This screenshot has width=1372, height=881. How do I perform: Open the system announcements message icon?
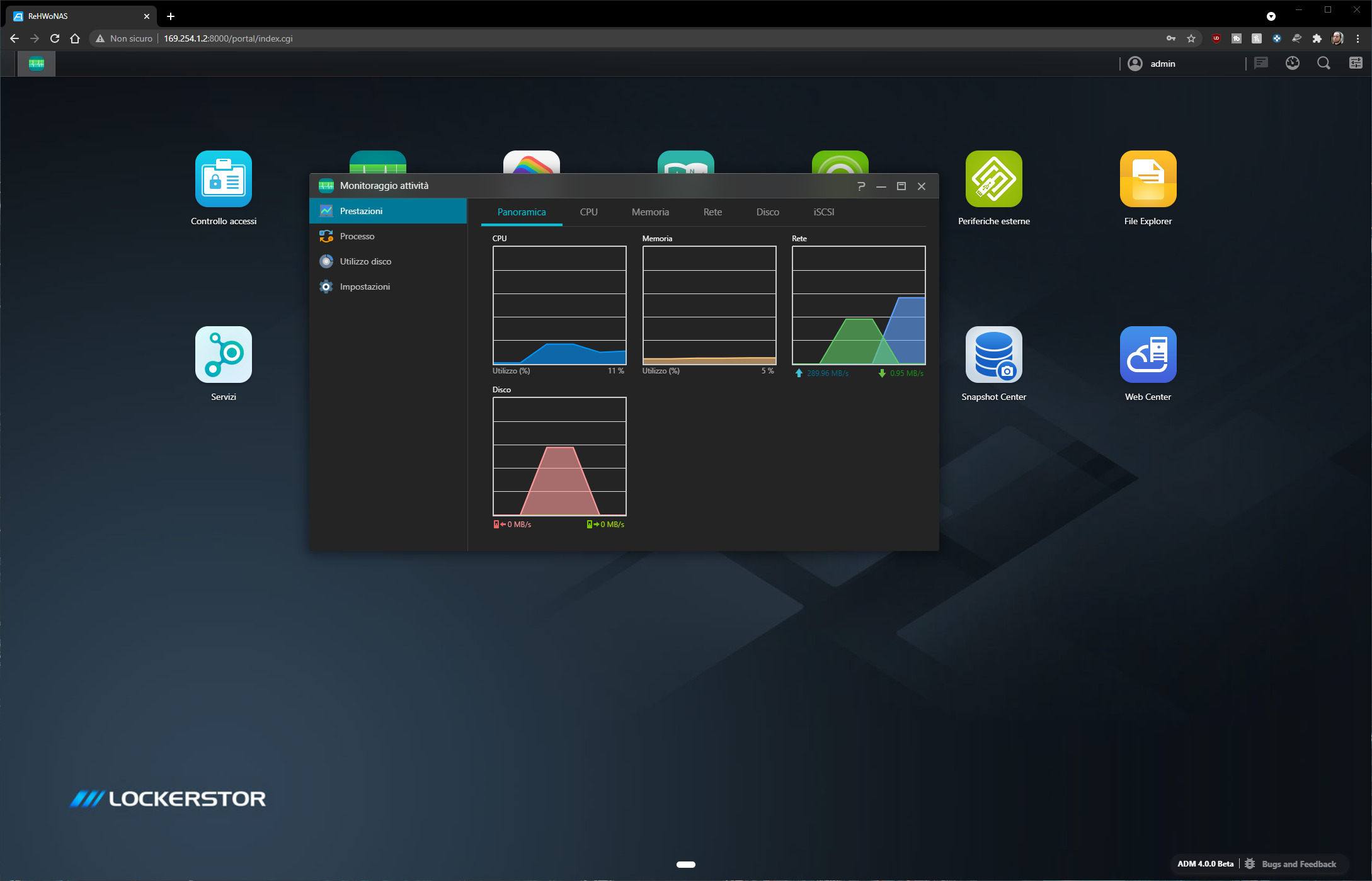pyautogui.click(x=1261, y=64)
